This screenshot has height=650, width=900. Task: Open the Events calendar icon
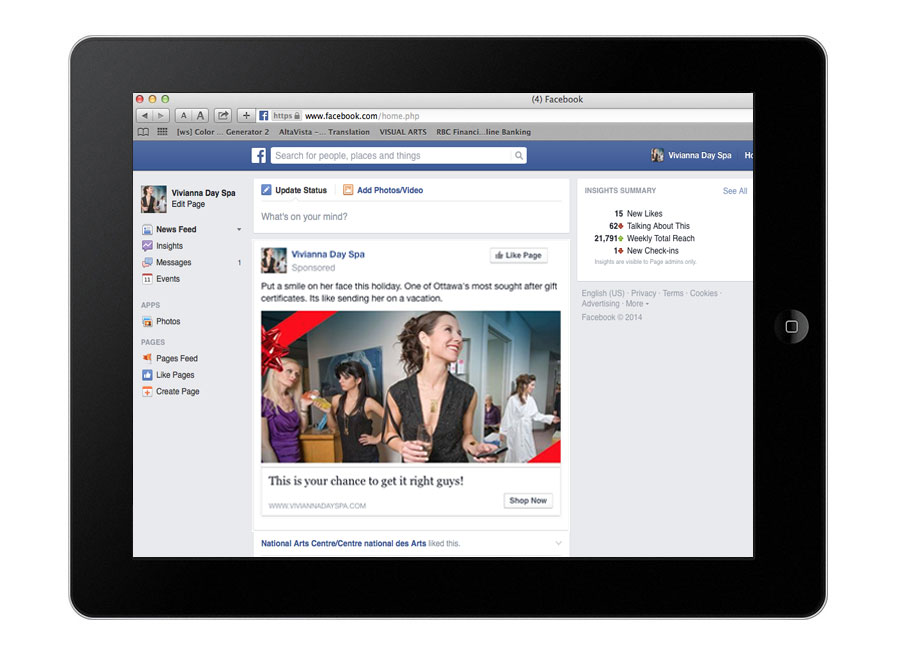[x=148, y=279]
